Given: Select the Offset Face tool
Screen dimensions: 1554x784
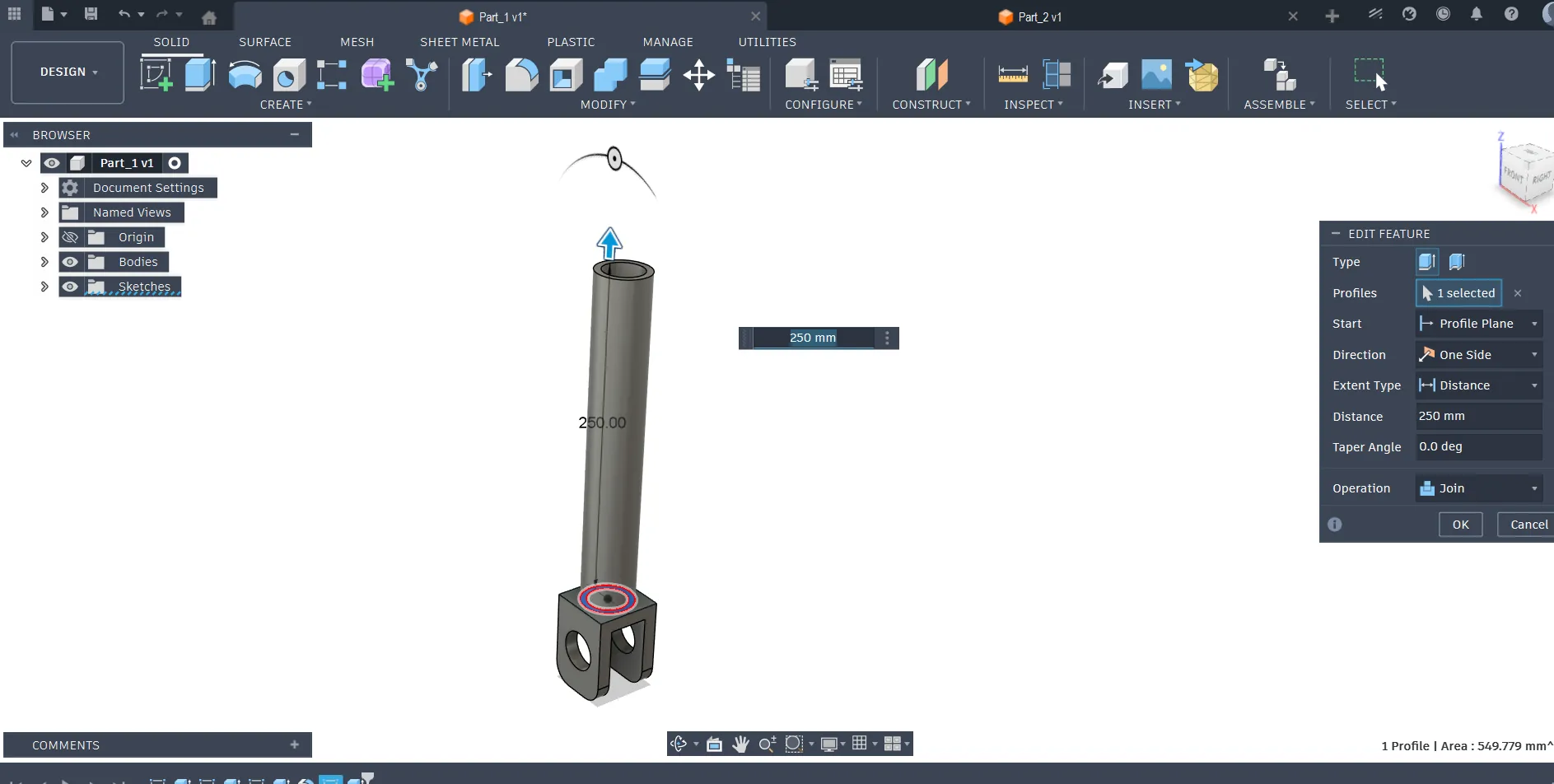Looking at the screenshot, I should pyautogui.click(x=655, y=75).
